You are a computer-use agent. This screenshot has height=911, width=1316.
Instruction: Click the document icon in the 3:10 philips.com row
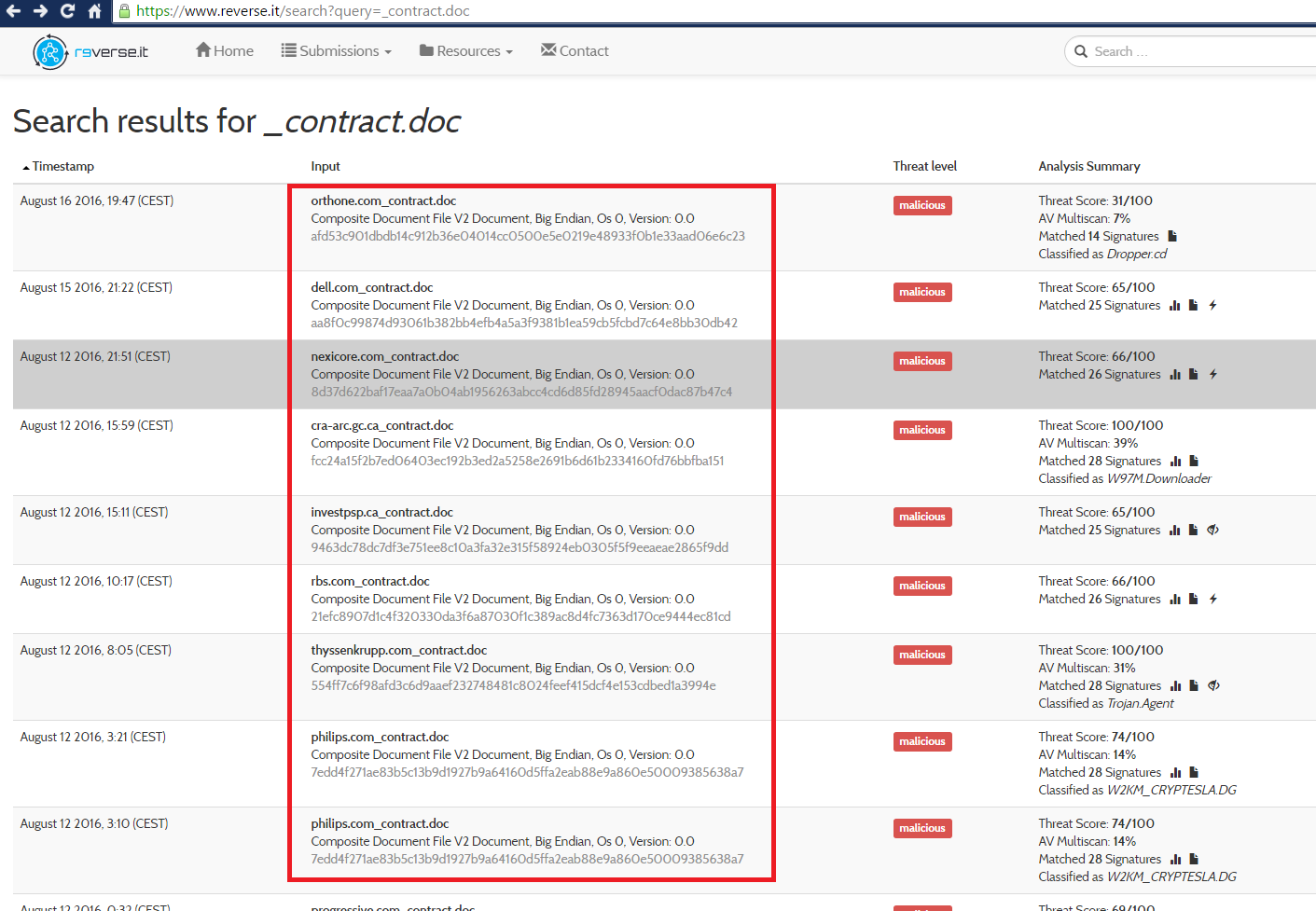tap(1194, 859)
